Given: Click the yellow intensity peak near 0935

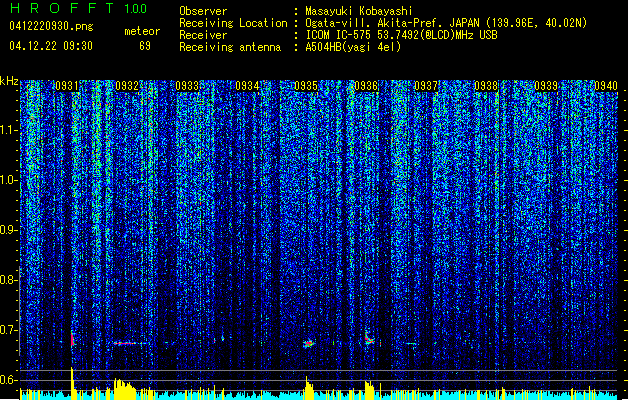Looking at the screenshot, I should (x=308, y=388).
